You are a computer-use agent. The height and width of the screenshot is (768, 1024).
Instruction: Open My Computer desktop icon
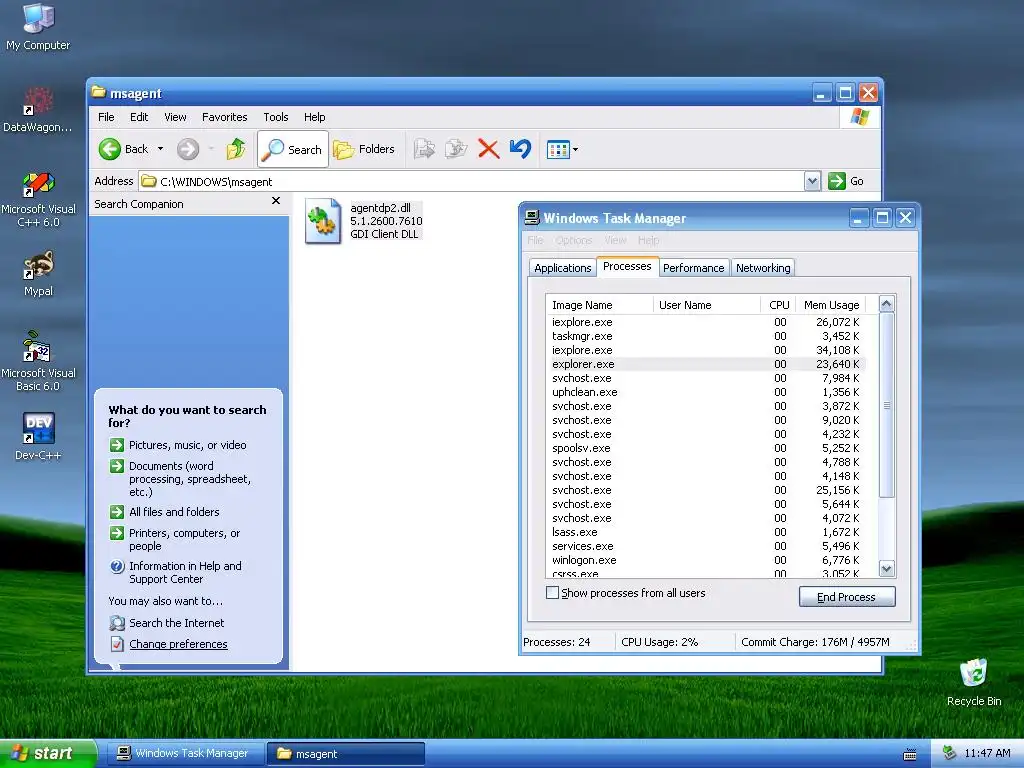[x=38, y=26]
